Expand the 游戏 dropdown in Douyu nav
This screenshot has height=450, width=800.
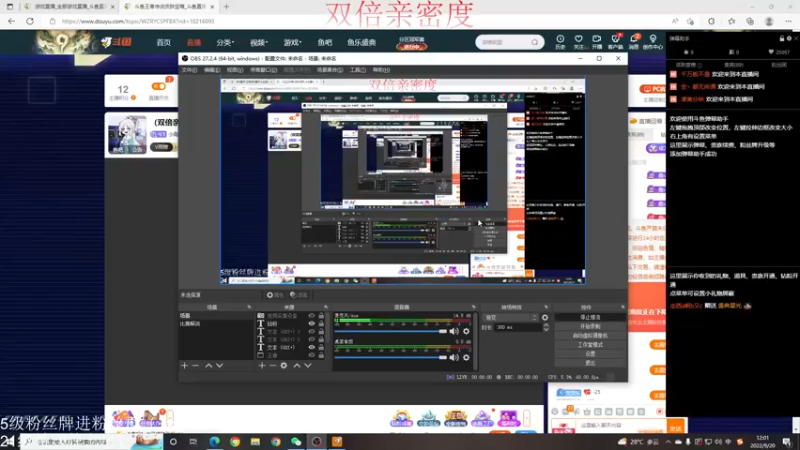click(292, 42)
